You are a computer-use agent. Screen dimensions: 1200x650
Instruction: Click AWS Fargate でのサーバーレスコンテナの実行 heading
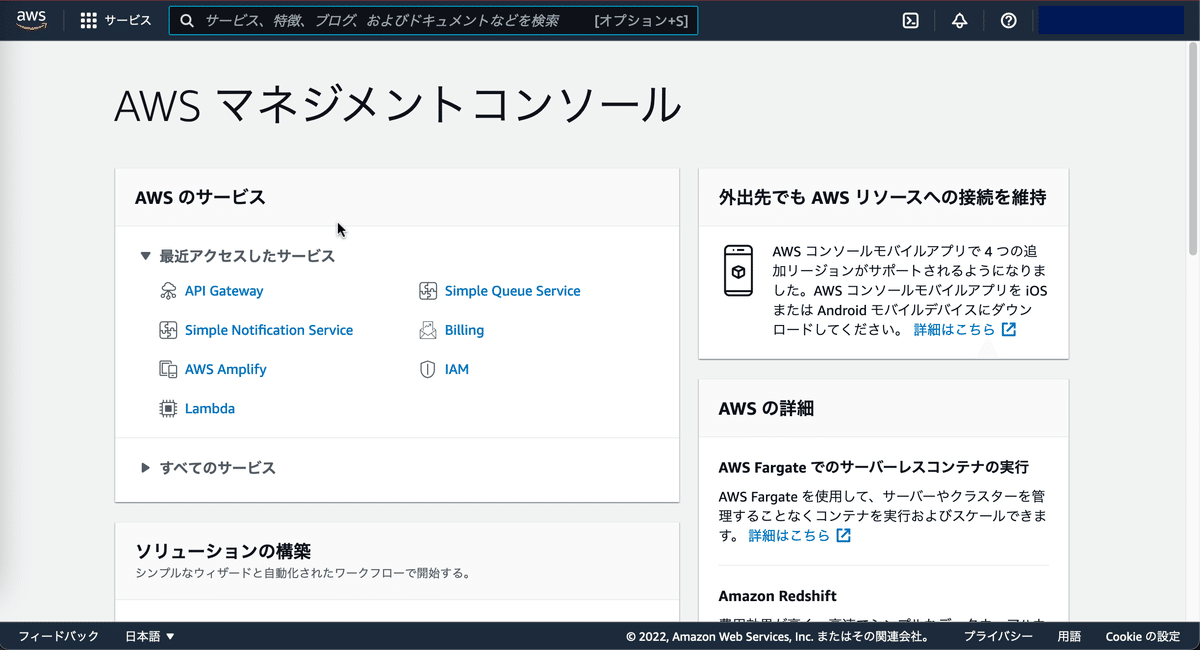(x=873, y=467)
